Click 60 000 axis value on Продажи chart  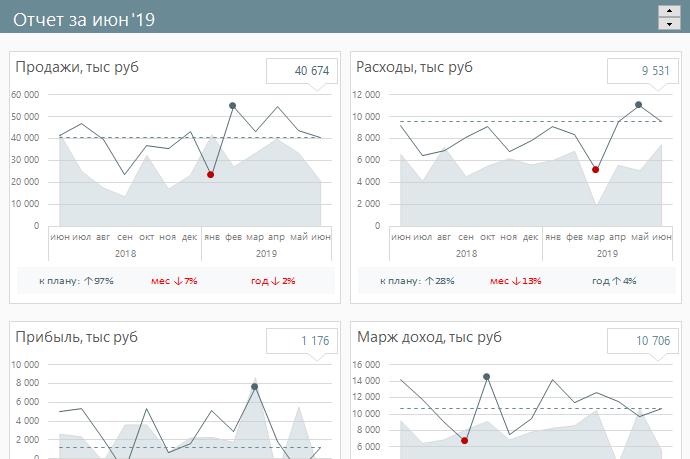click(25, 95)
